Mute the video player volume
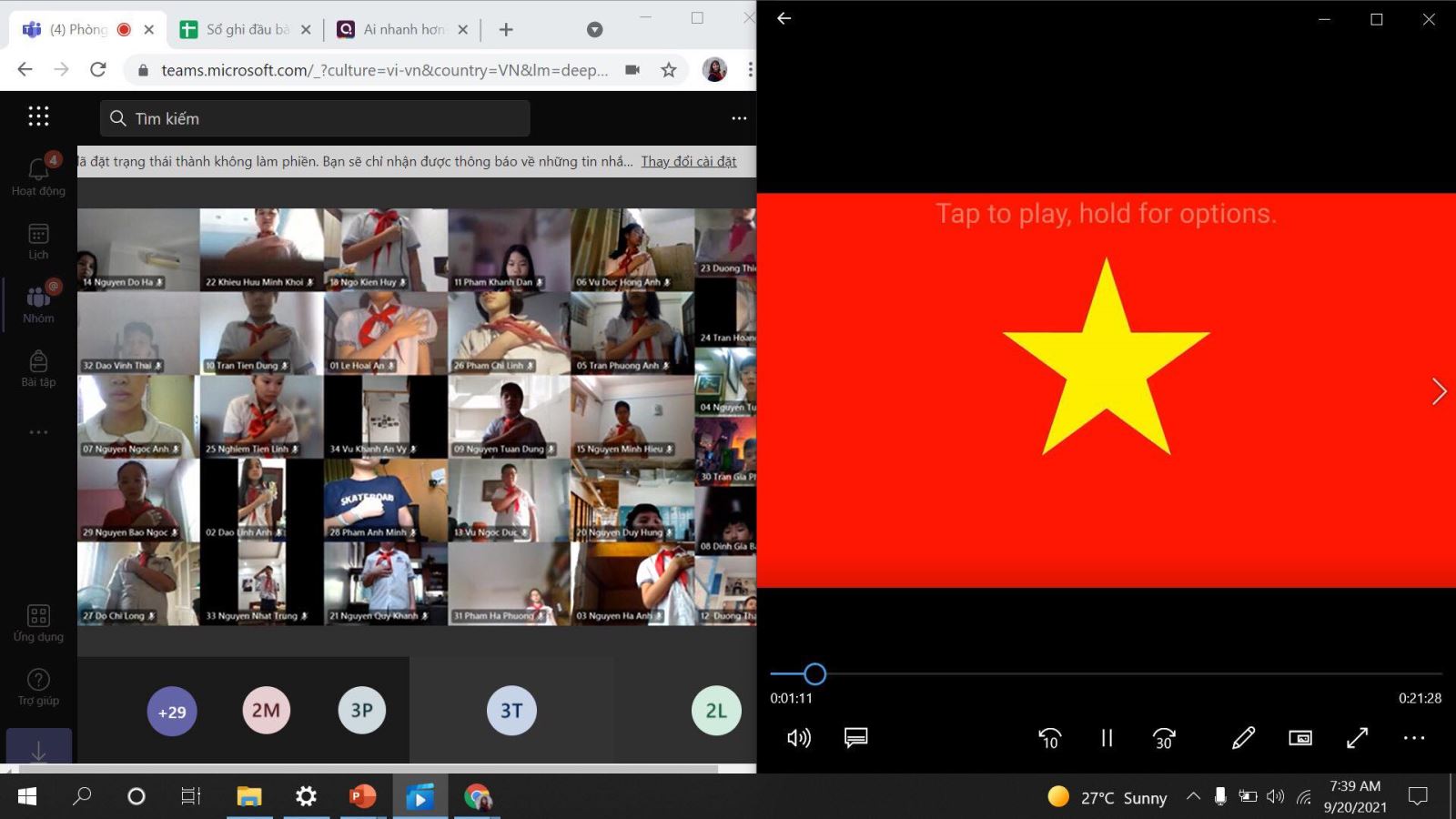Screen dimensions: 1456x819 (798, 738)
